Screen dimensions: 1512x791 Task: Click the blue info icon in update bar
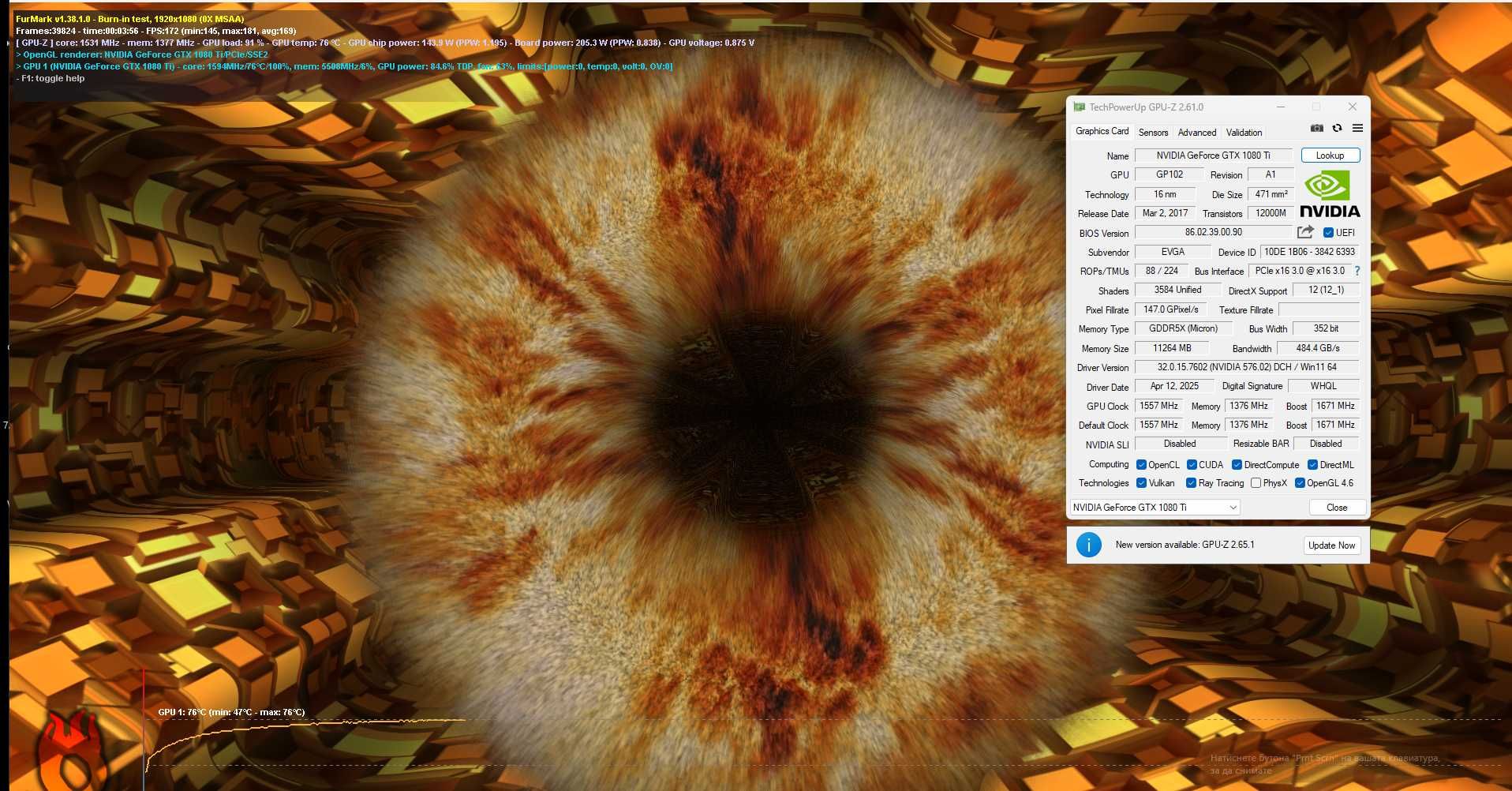pyautogui.click(x=1088, y=545)
